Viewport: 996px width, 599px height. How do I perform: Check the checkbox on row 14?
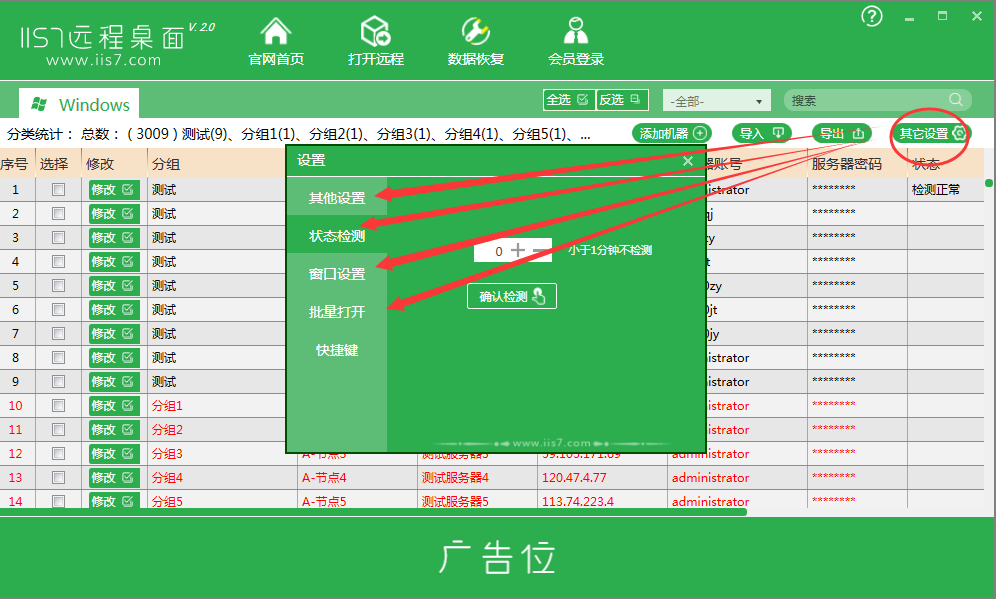pyautogui.click(x=58, y=501)
